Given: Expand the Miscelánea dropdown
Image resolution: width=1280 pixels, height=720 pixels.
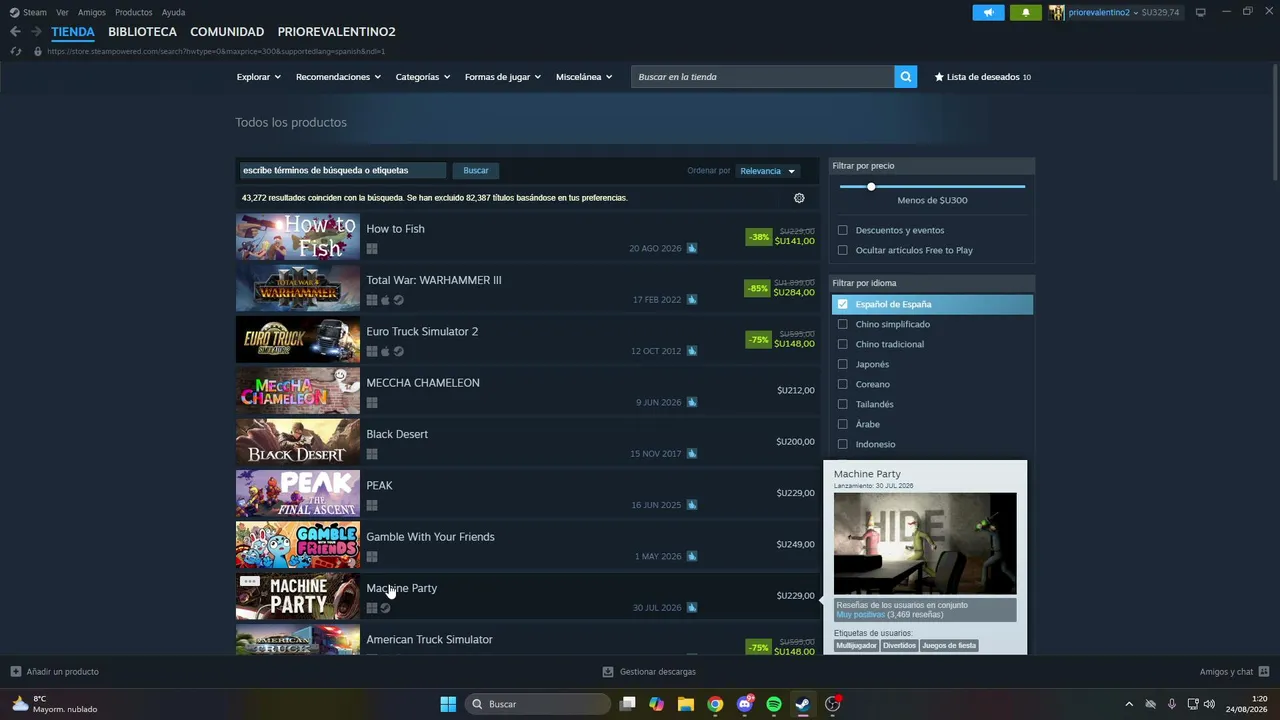Looking at the screenshot, I should tap(584, 77).
